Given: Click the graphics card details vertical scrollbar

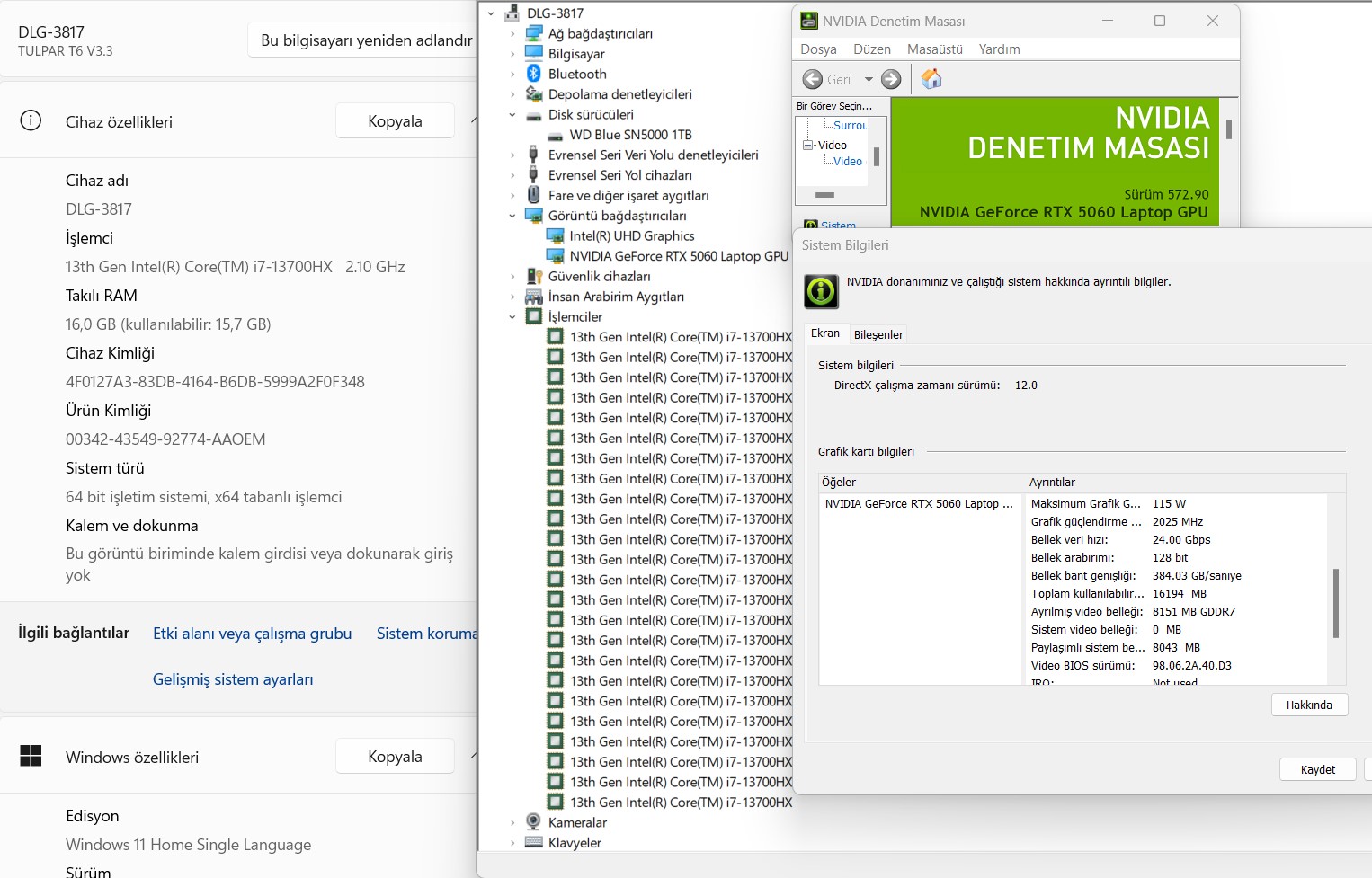Looking at the screenshot, I should (x=1336, y=603).
